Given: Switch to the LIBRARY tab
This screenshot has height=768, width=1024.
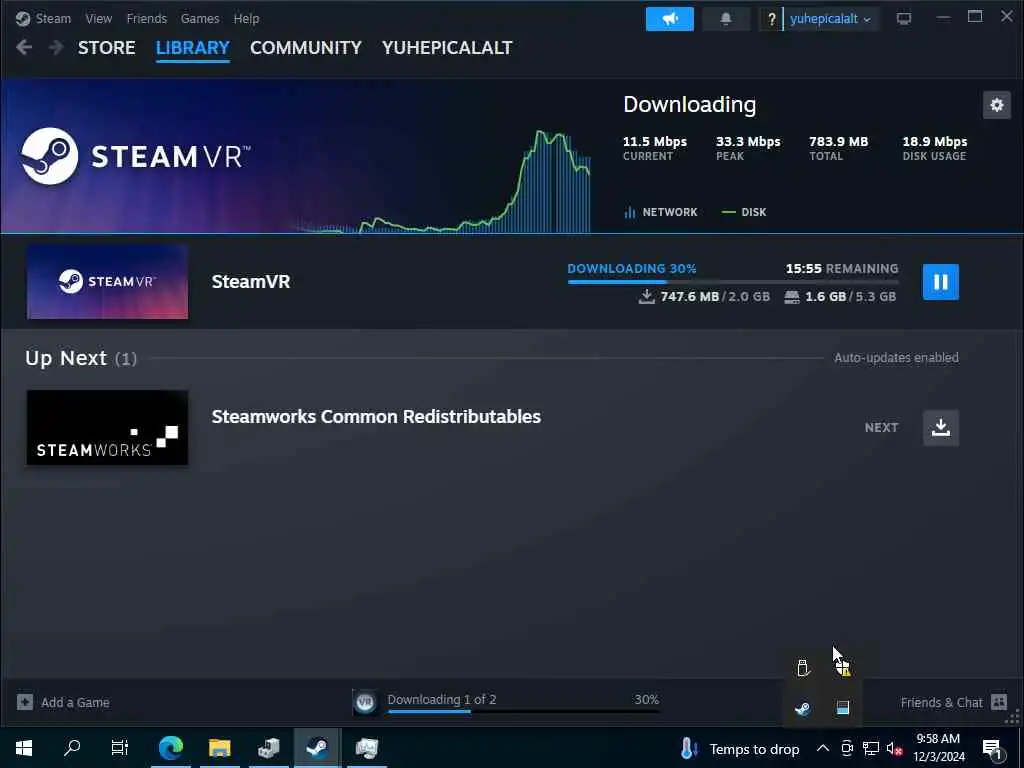Looking at the screenshot, I should tap(193, 48).
